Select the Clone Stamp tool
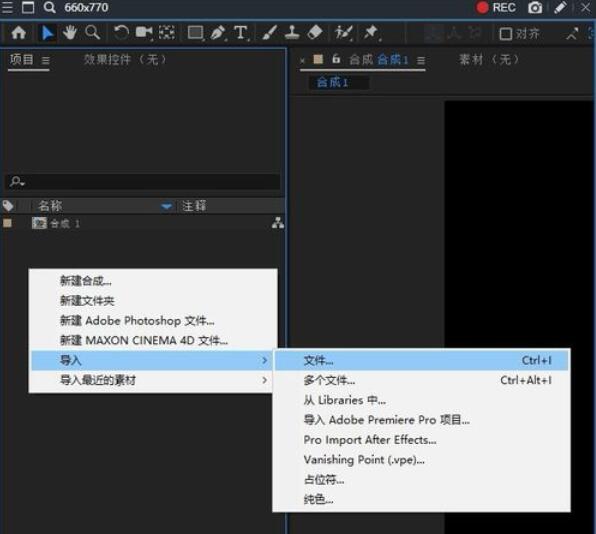Image resolution: width=596 pixels, height=534 pixels. (292, 33)
